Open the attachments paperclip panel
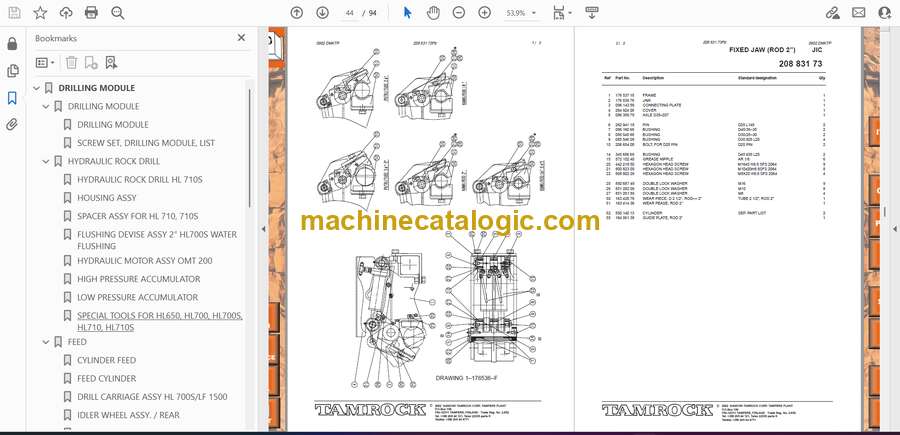This screenshot has width=900, height=435. pos(12,125)
